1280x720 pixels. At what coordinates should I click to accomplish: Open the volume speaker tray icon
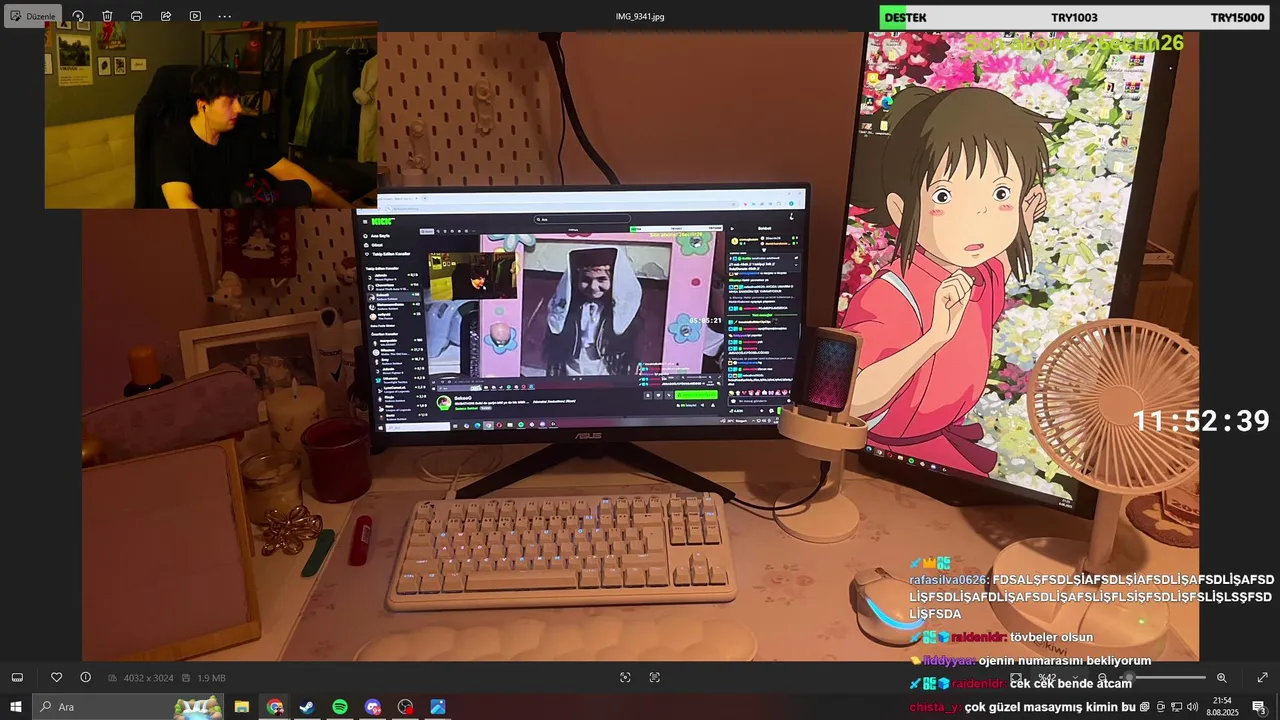pos(1192,707)
